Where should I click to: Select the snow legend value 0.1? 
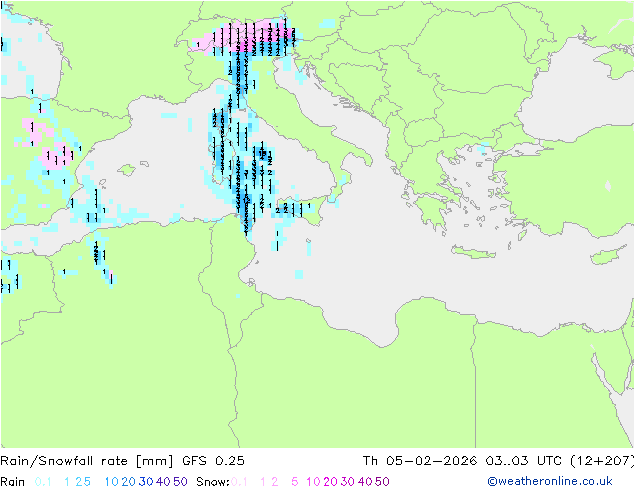tap(239, 482)
